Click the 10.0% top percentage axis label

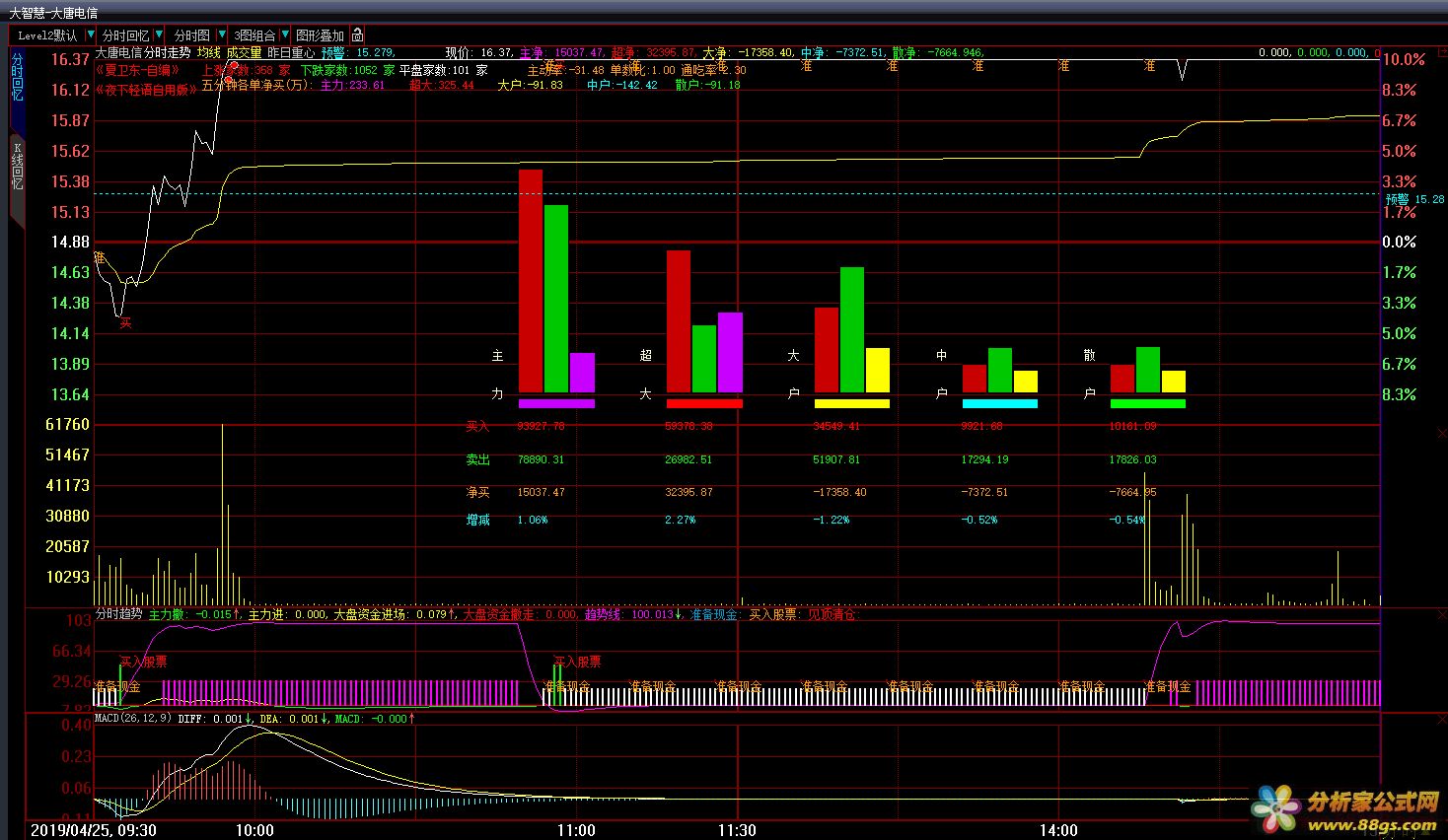coord(1404,59)
